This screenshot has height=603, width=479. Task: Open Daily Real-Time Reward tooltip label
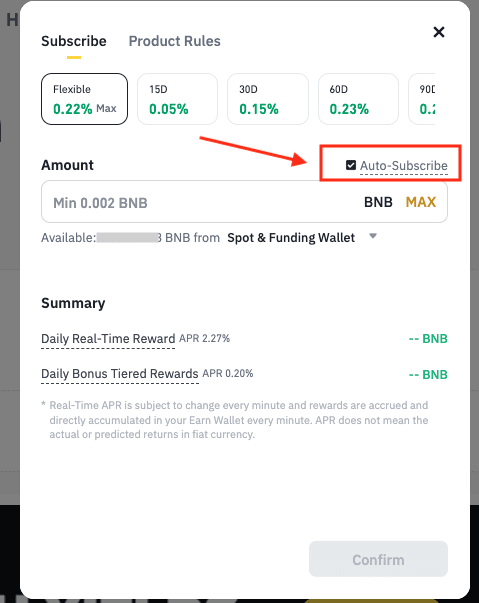[108, 339]
